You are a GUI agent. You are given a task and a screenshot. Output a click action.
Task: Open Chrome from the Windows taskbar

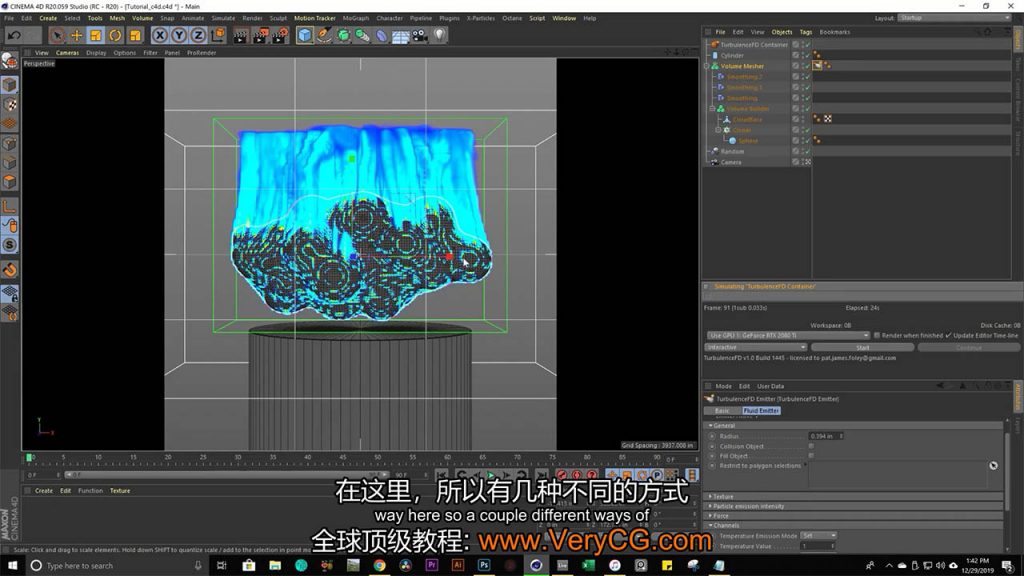[x=379, y=566]
